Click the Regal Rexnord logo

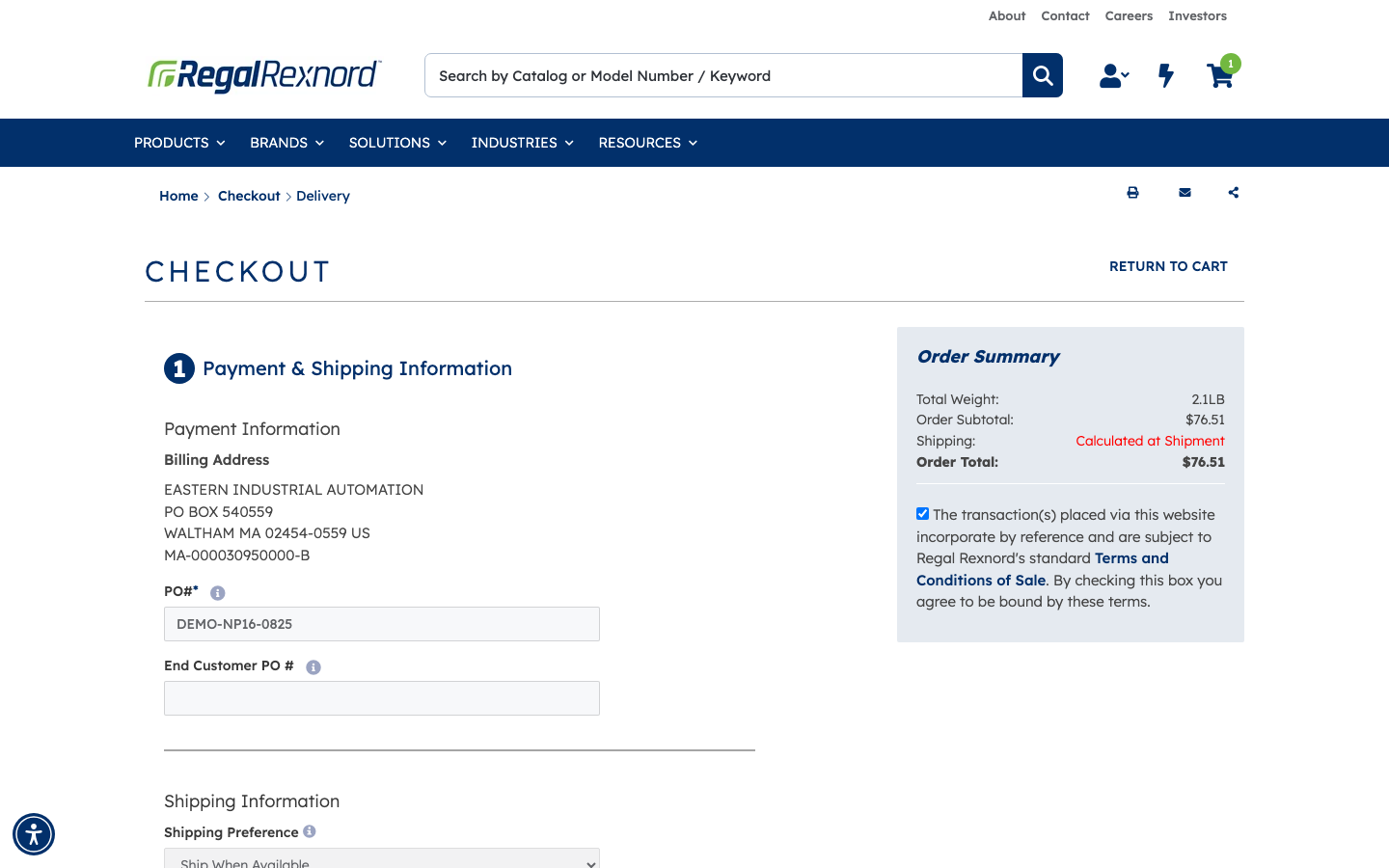[264, 75]
